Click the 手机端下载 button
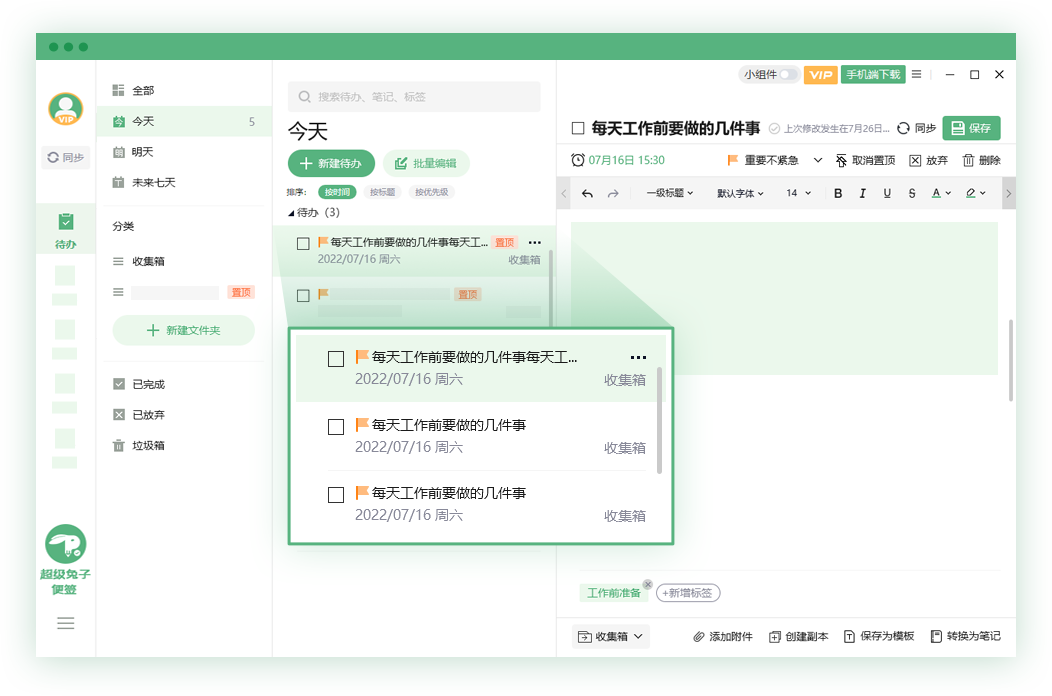 pyautogui.click(x=873, y=74)
